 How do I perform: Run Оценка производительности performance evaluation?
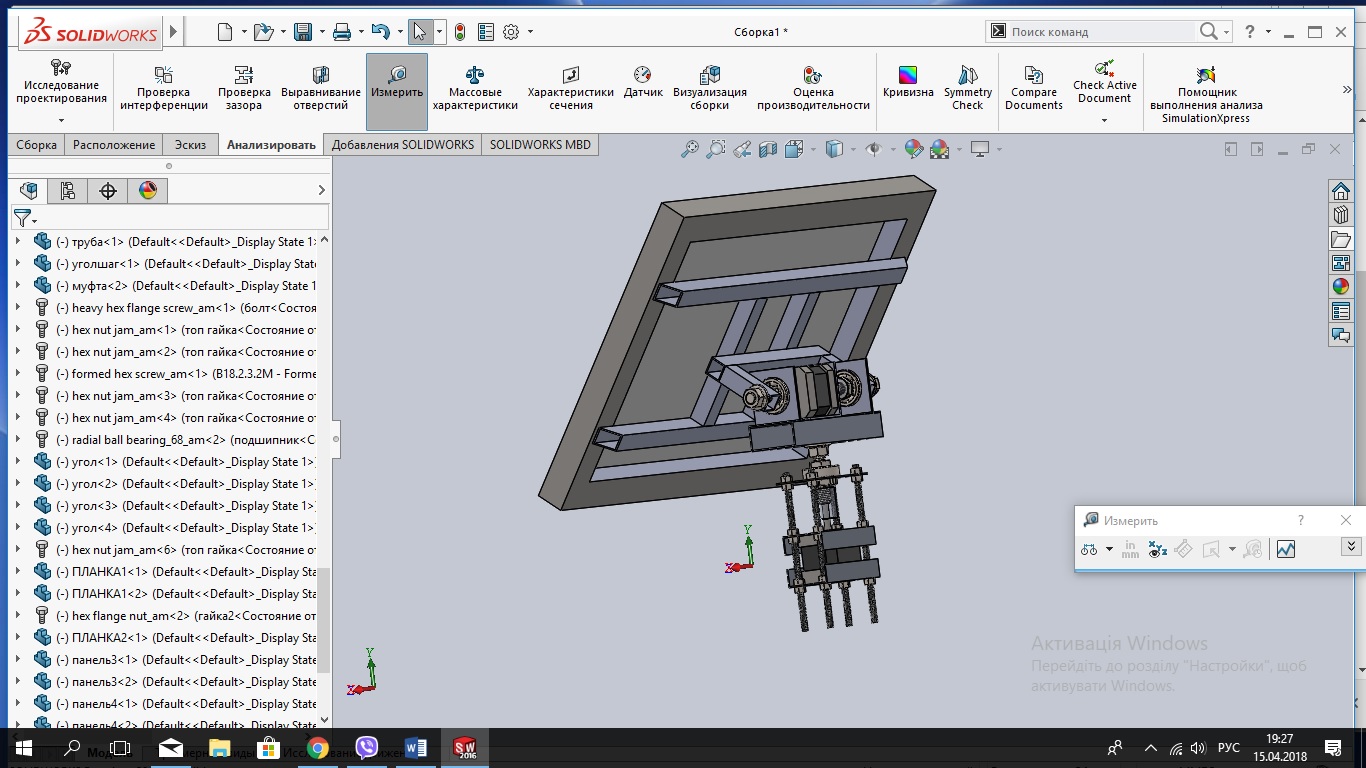point(813,88)
